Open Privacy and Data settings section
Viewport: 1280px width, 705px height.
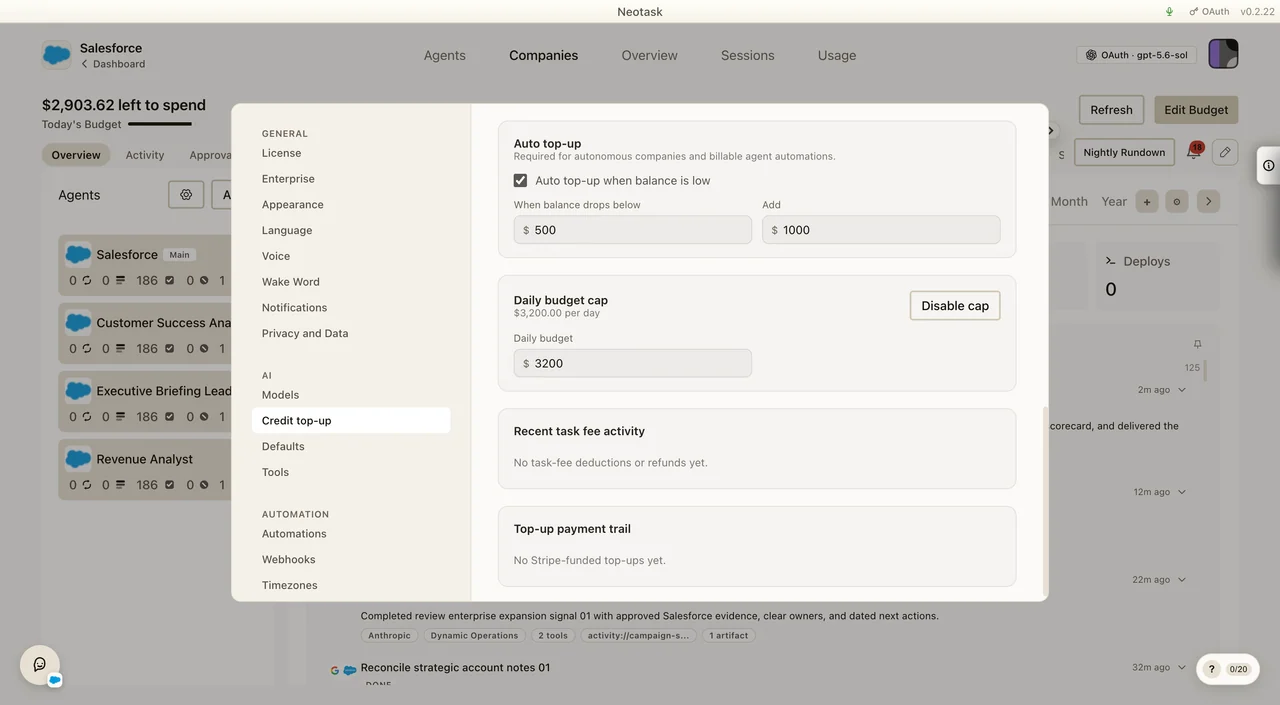(x=350, y=334)
